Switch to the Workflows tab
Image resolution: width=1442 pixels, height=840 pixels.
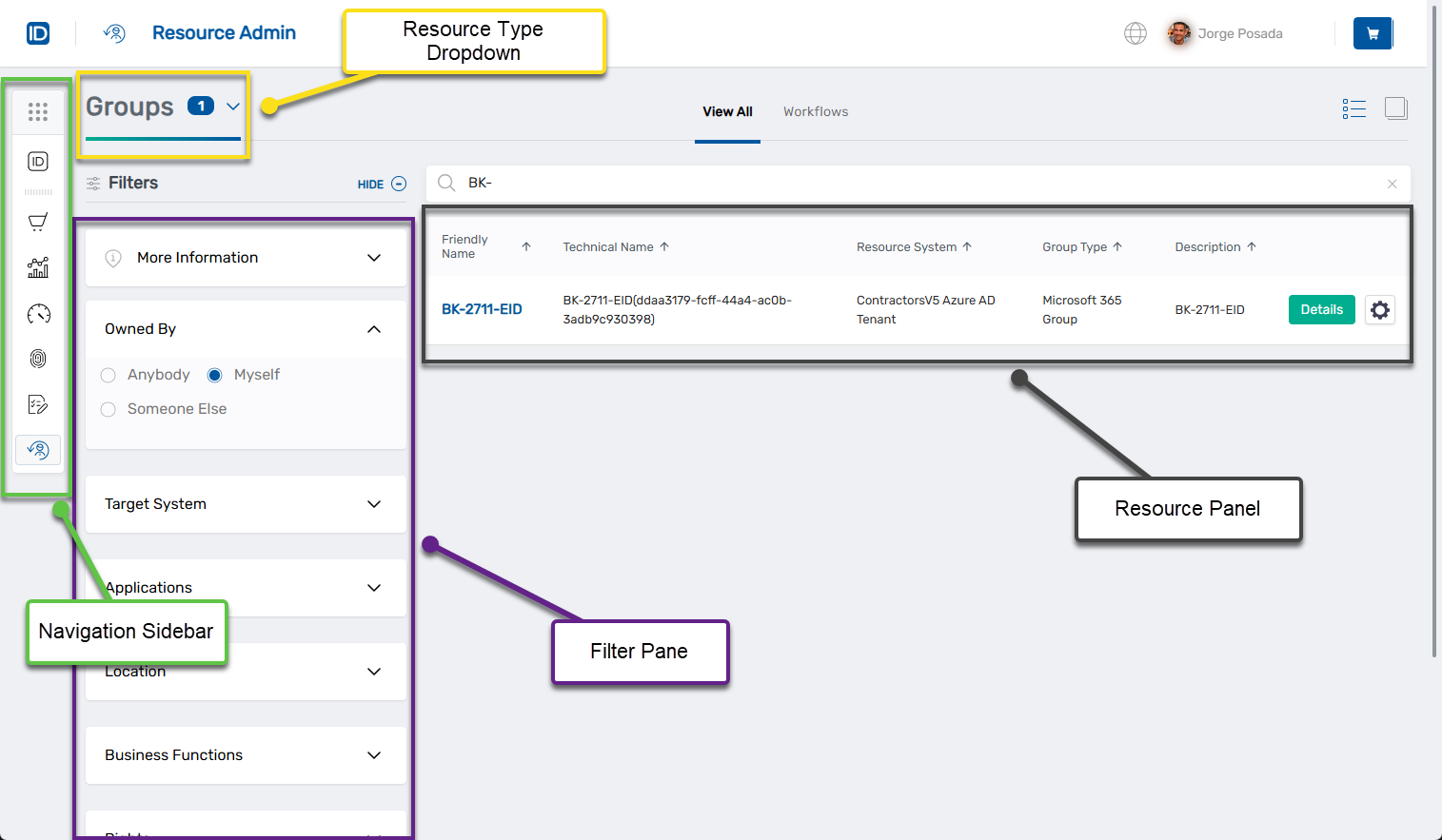pyautogui.click(x=815, y=111)
